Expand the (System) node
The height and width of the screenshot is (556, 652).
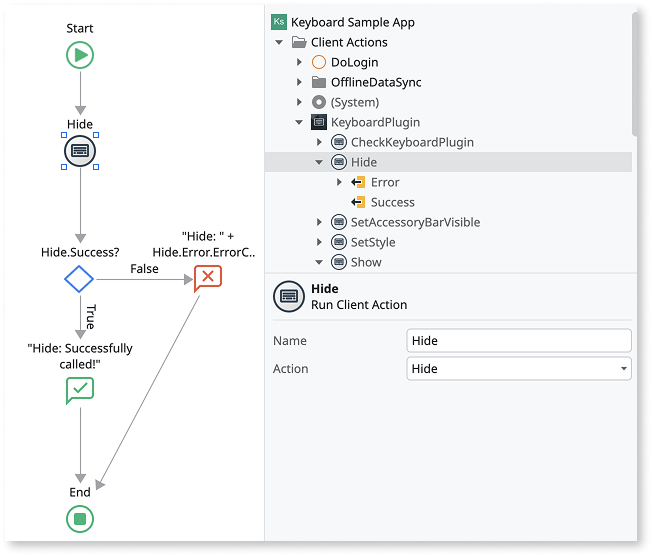click(x=299, y=102)
